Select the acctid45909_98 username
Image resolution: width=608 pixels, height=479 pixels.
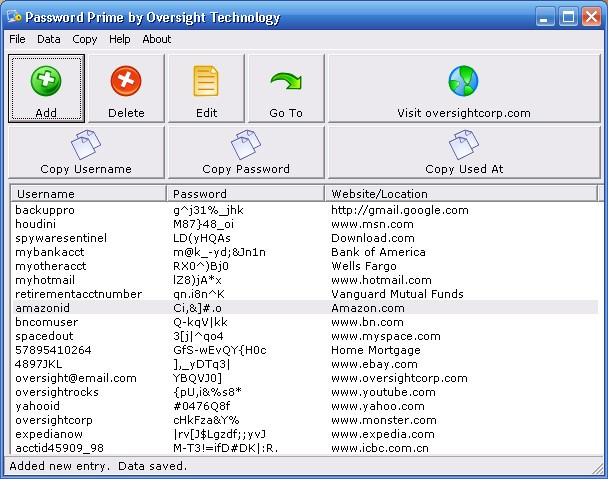tap(59, 448)
